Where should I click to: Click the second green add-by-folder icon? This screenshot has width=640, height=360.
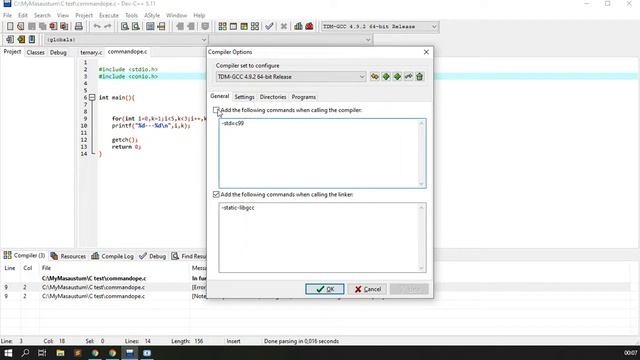pyautogui.click(x=397, y=76)
